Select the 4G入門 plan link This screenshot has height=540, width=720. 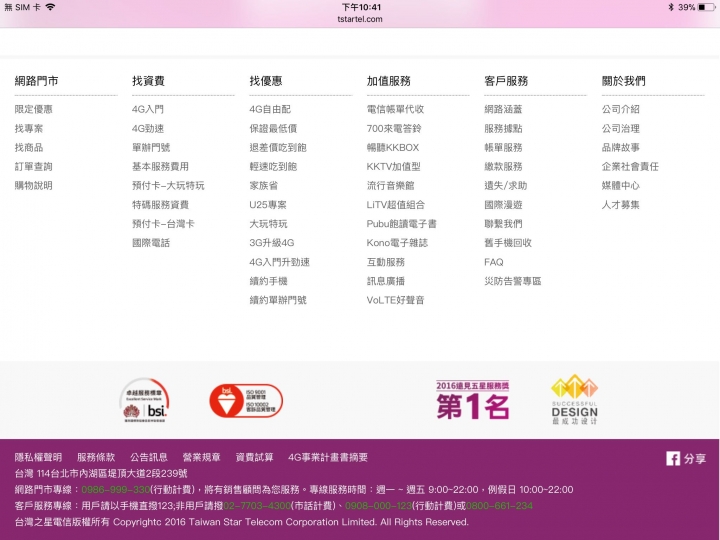pyautogui.click(x=148, y=109)
